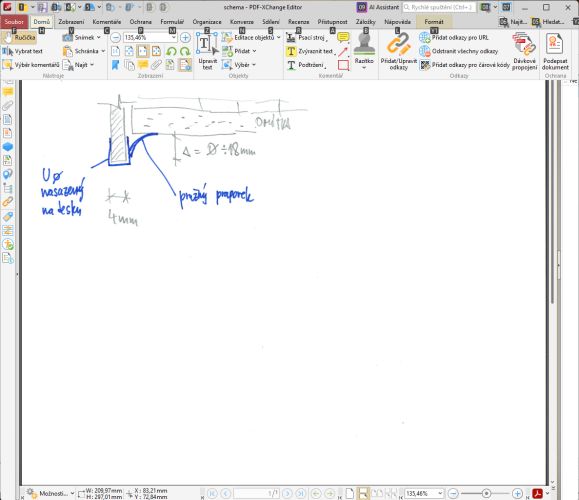Switch to the Komentáře ribbon tab
Viewport: 579px width, 500px height.
pyautogui.click(x=106, y=22)
